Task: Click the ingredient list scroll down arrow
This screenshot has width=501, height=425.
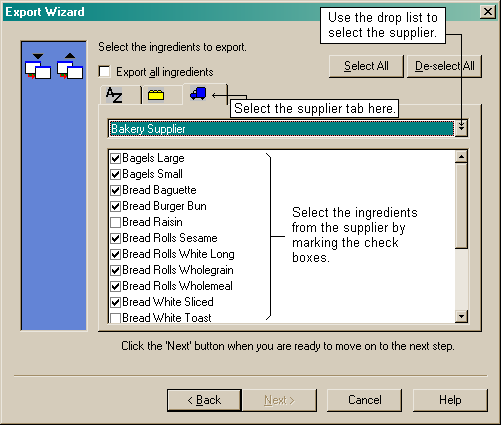Action: (x=461, y=316)
